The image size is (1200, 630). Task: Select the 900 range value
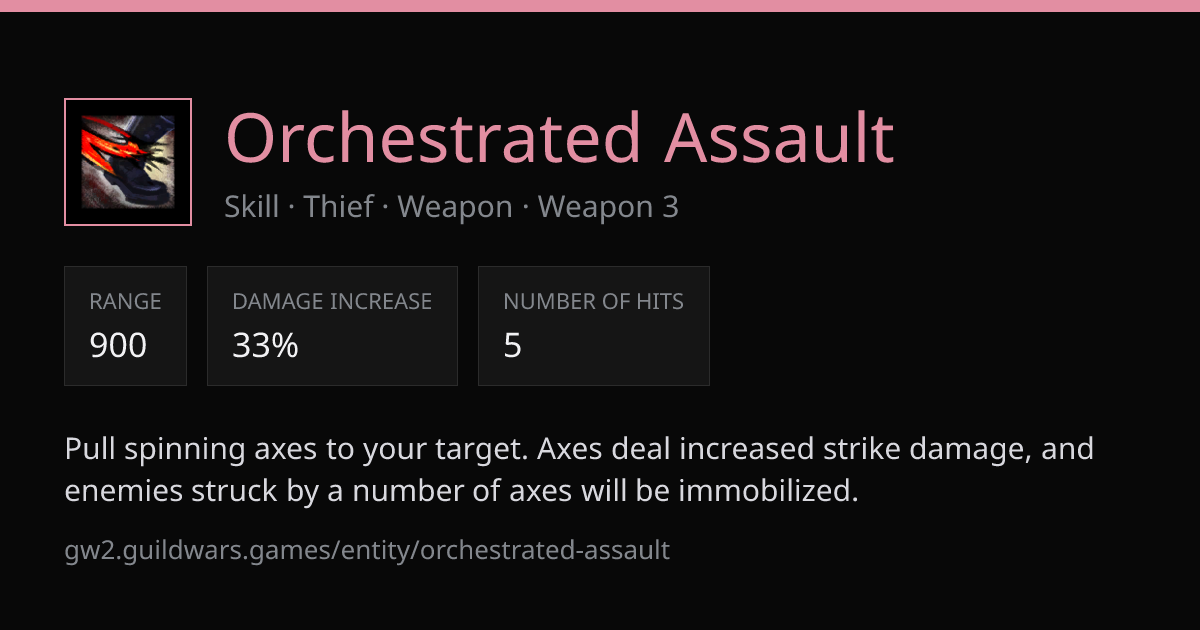pos(118,346)
